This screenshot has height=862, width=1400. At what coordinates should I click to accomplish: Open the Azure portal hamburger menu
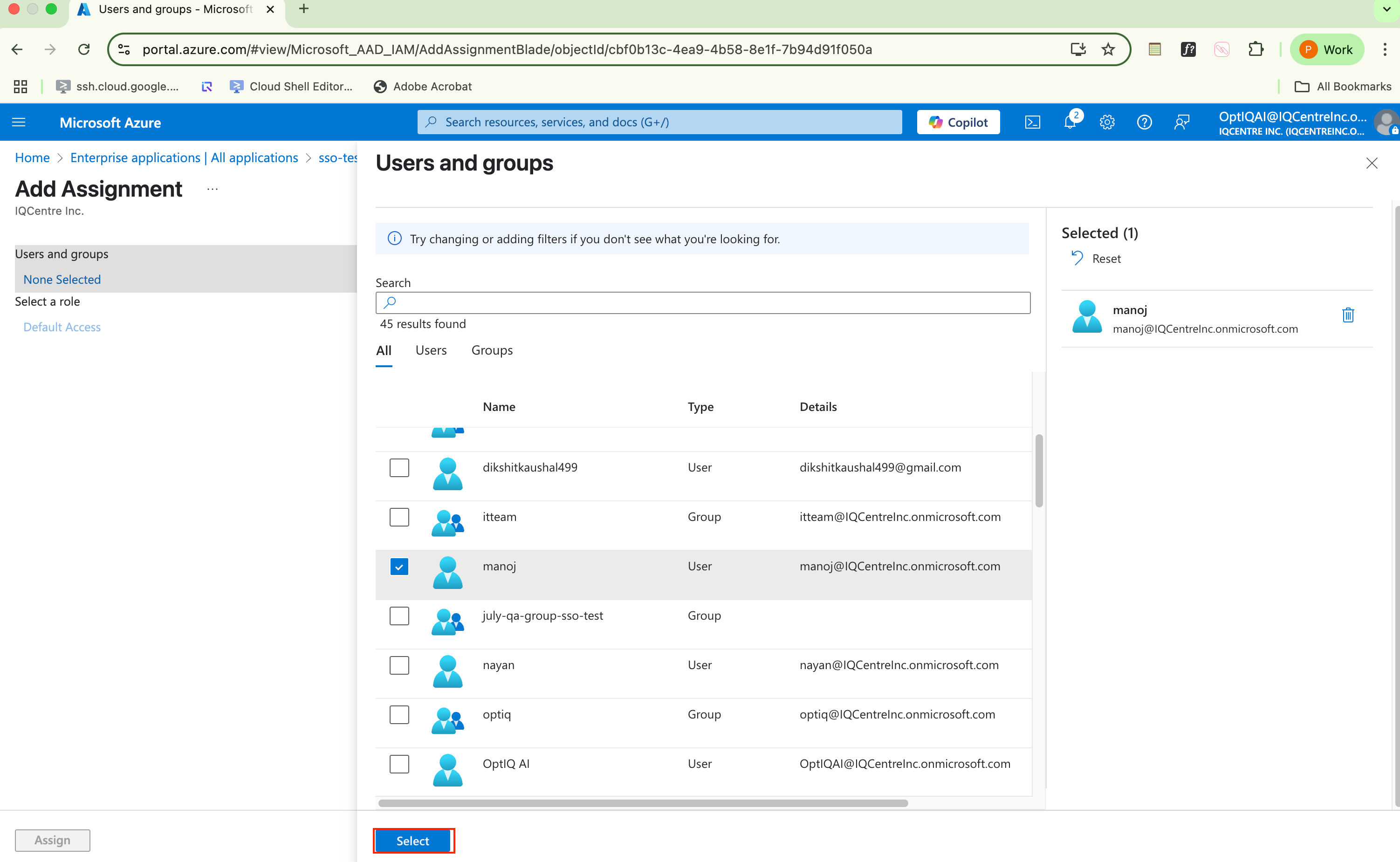19,122
